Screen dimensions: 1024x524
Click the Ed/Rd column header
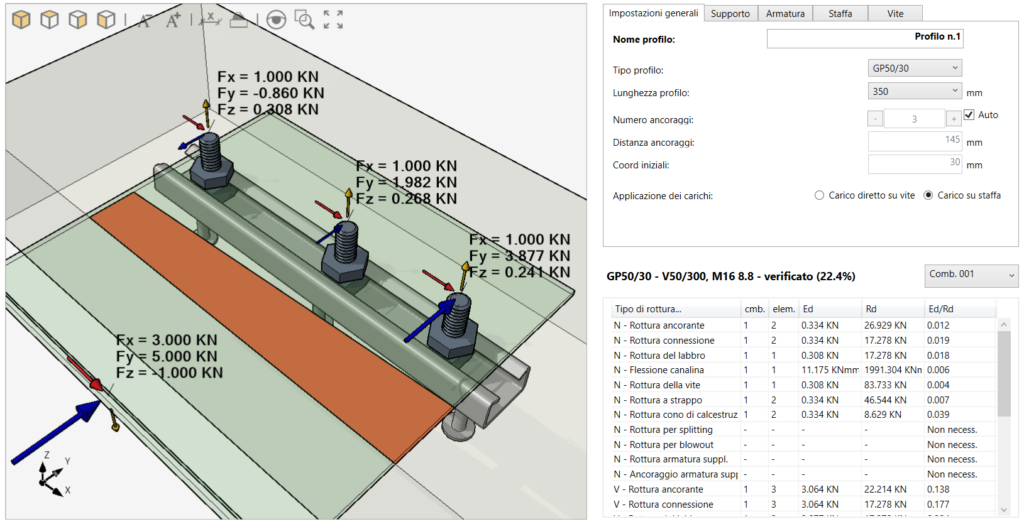point(959,309)
